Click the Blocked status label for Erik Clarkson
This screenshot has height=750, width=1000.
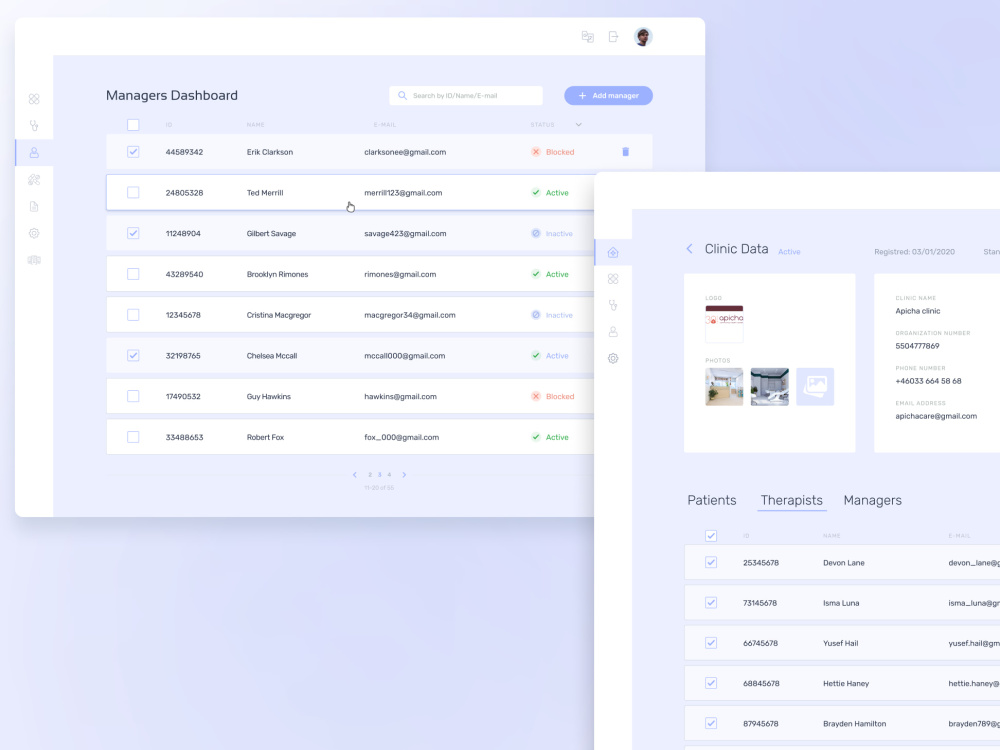(560, 152)
